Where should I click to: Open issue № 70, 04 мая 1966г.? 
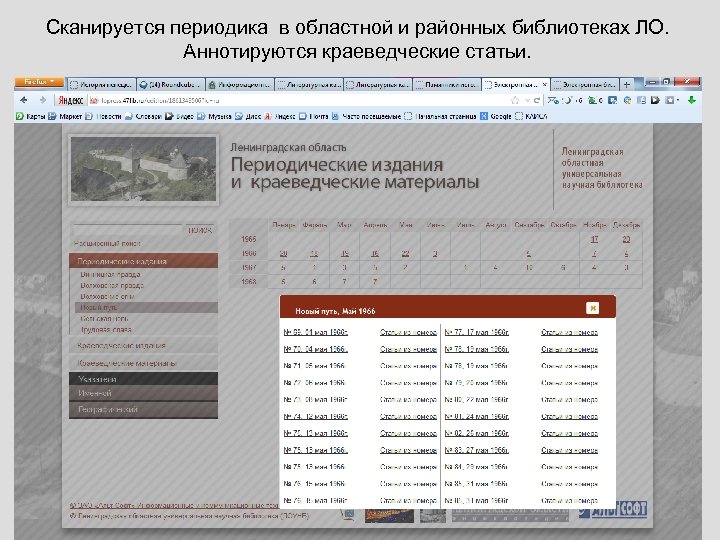pos(315,349)
